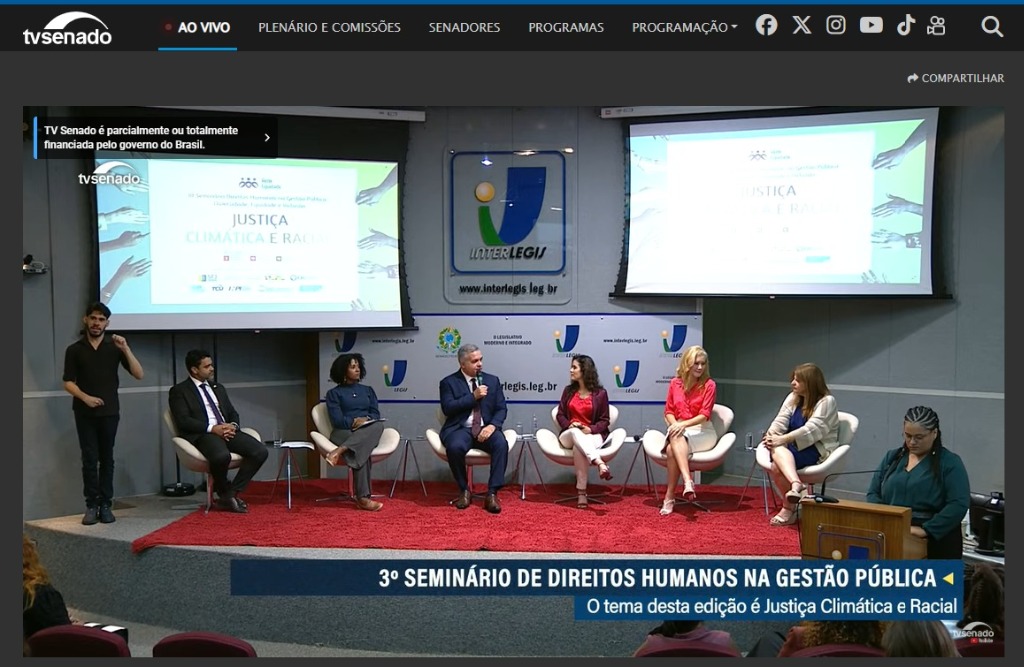Click the TV Senado funding notice text
The height and width of the screenshot is (667, 1024).
(141, 137)
